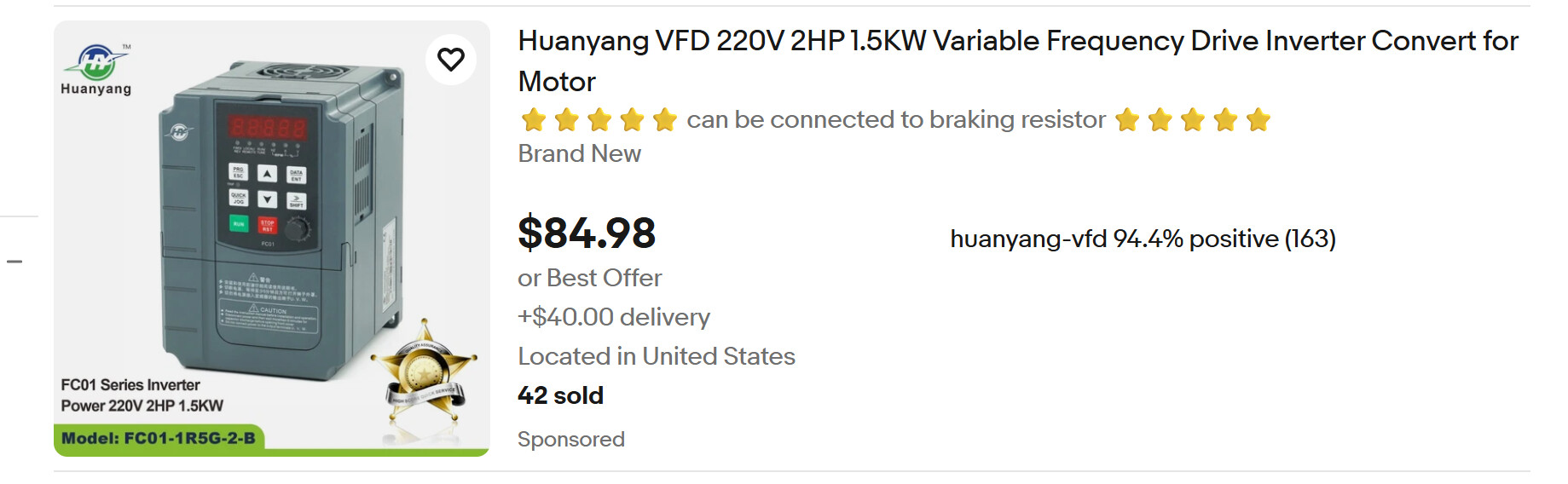Click the inverter's red LED display
This screenshot has height=484, width=1568.
pos(267,128)
